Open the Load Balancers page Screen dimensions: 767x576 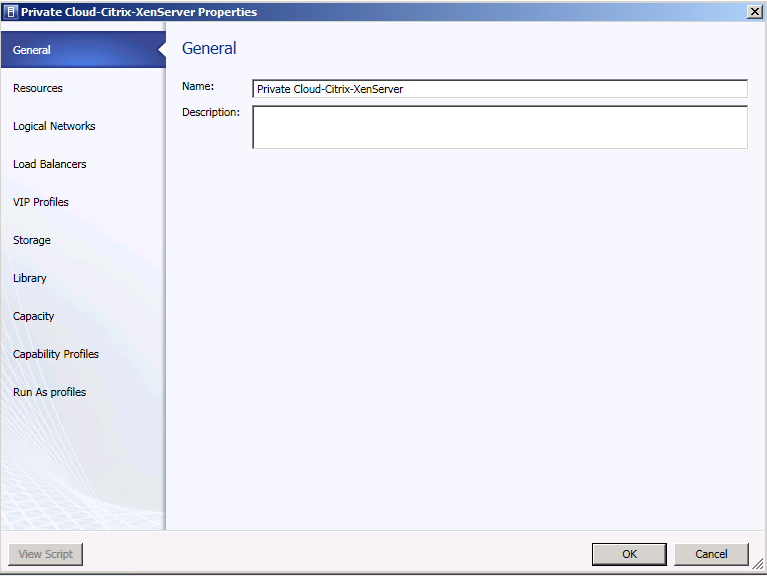49,164
